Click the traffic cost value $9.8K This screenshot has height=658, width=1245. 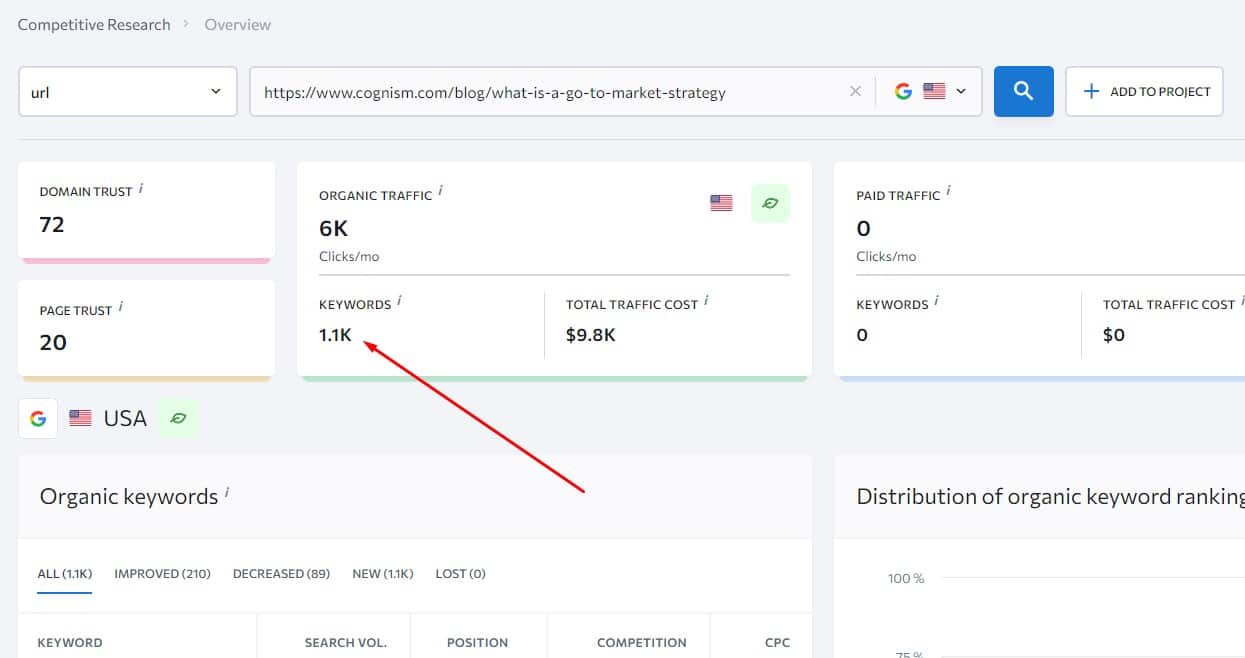[x=591, y=335]
